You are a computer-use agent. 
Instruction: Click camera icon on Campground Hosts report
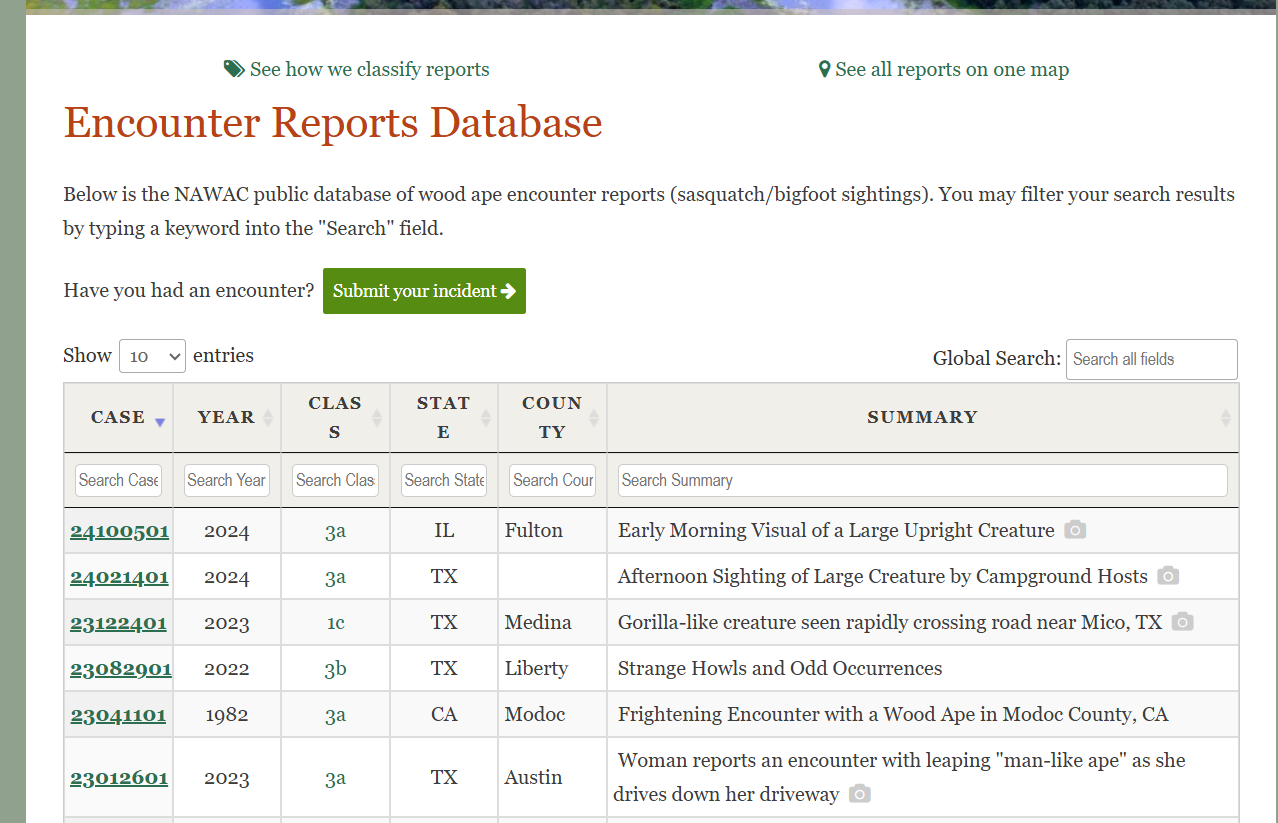(1168, 576)
